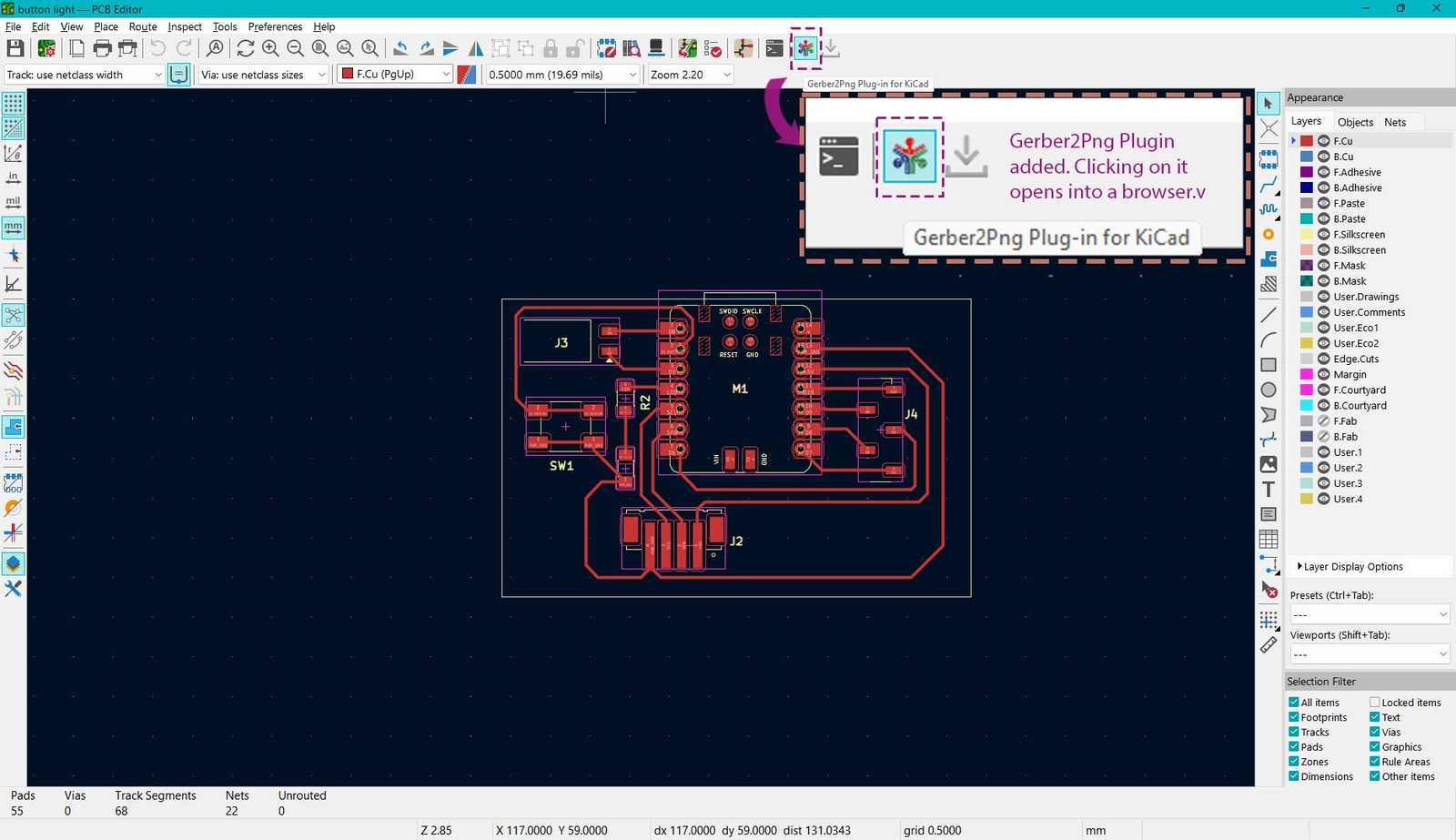1456x840 pixels.
Task: Click the Undo arrow in the toolbar
Action: [x=158, y=48]
